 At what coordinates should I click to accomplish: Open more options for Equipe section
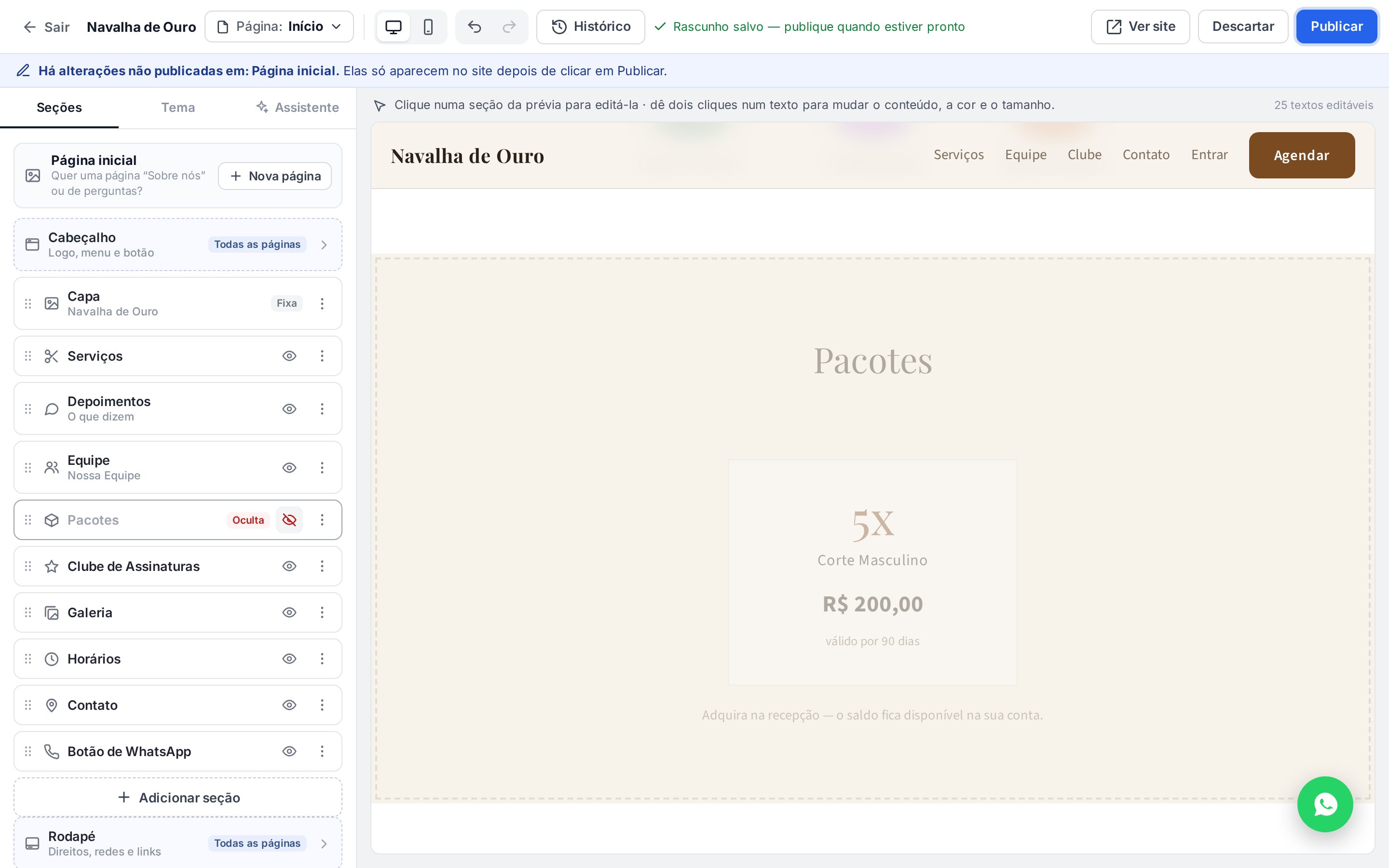click(322, 467)
